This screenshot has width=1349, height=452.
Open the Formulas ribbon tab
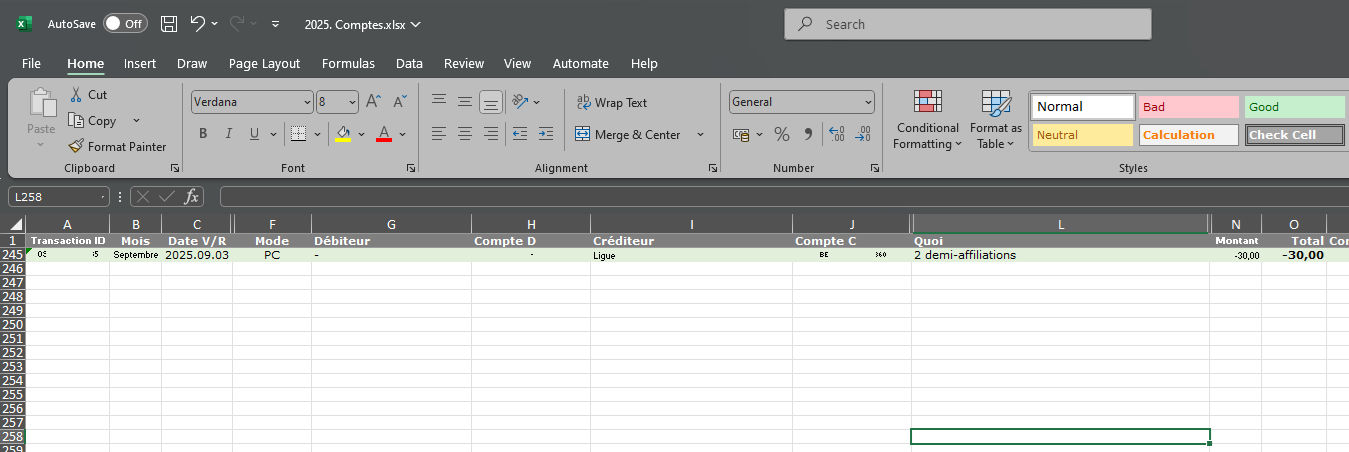pos(348,63)
